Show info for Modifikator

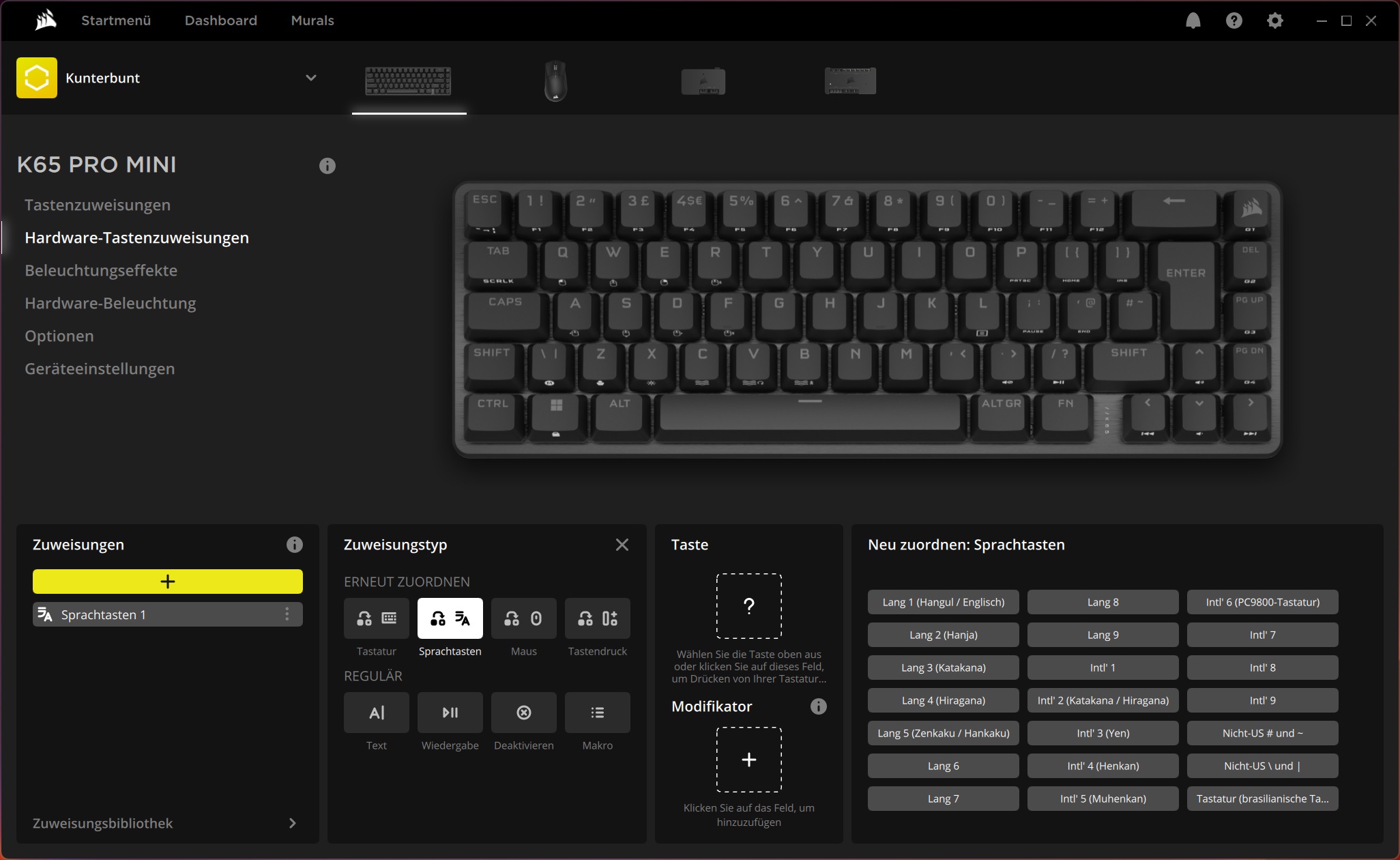click(818, 706)
